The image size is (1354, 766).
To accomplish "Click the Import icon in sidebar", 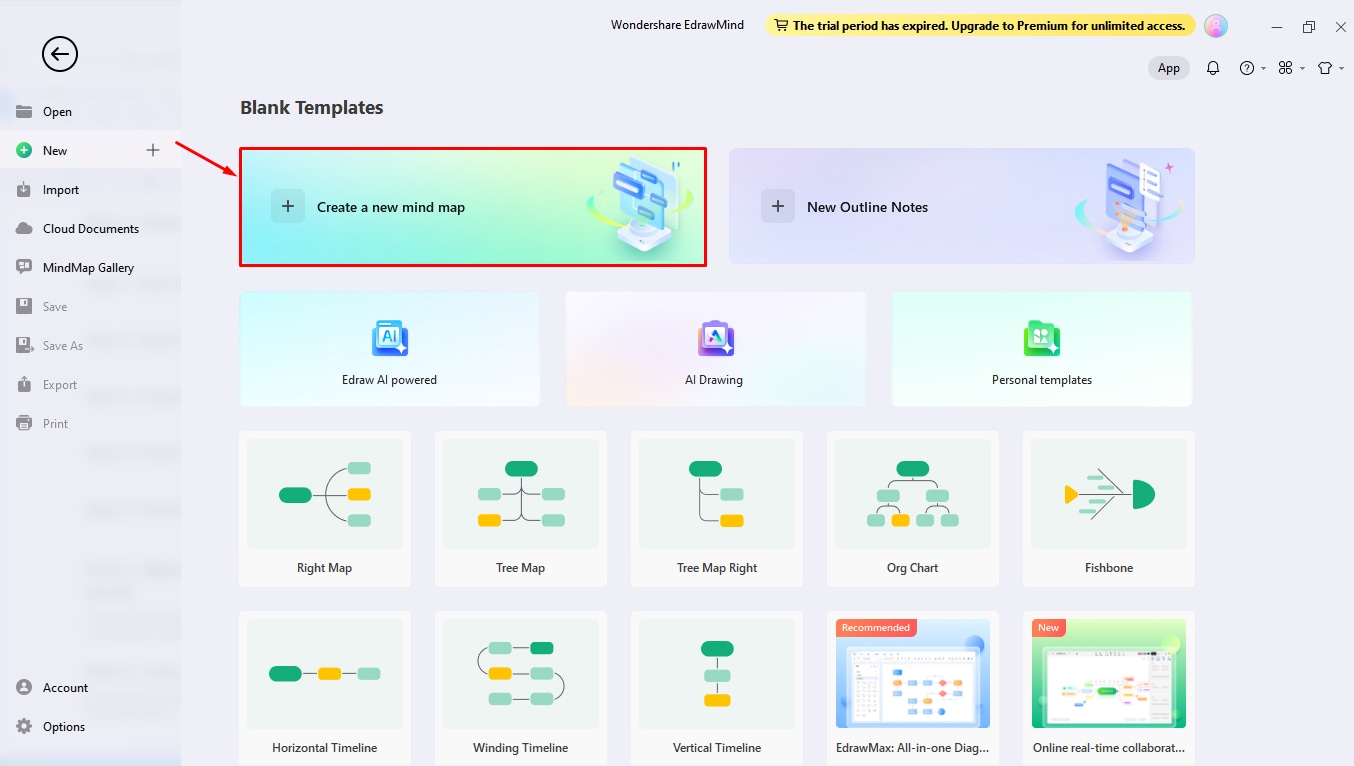I will (24, 189).
